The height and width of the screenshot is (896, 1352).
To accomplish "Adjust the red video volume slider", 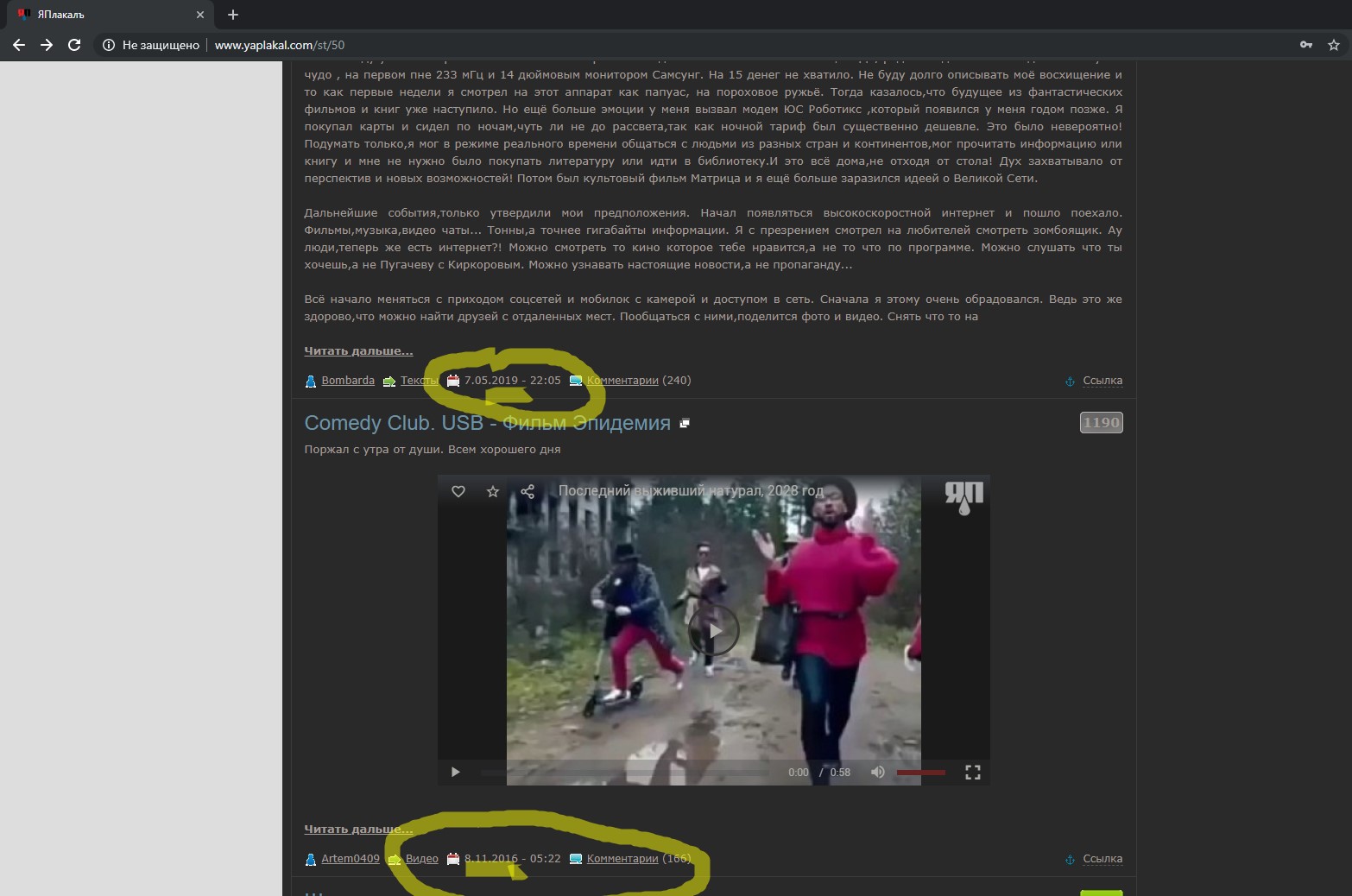I will tap(920, 773).
